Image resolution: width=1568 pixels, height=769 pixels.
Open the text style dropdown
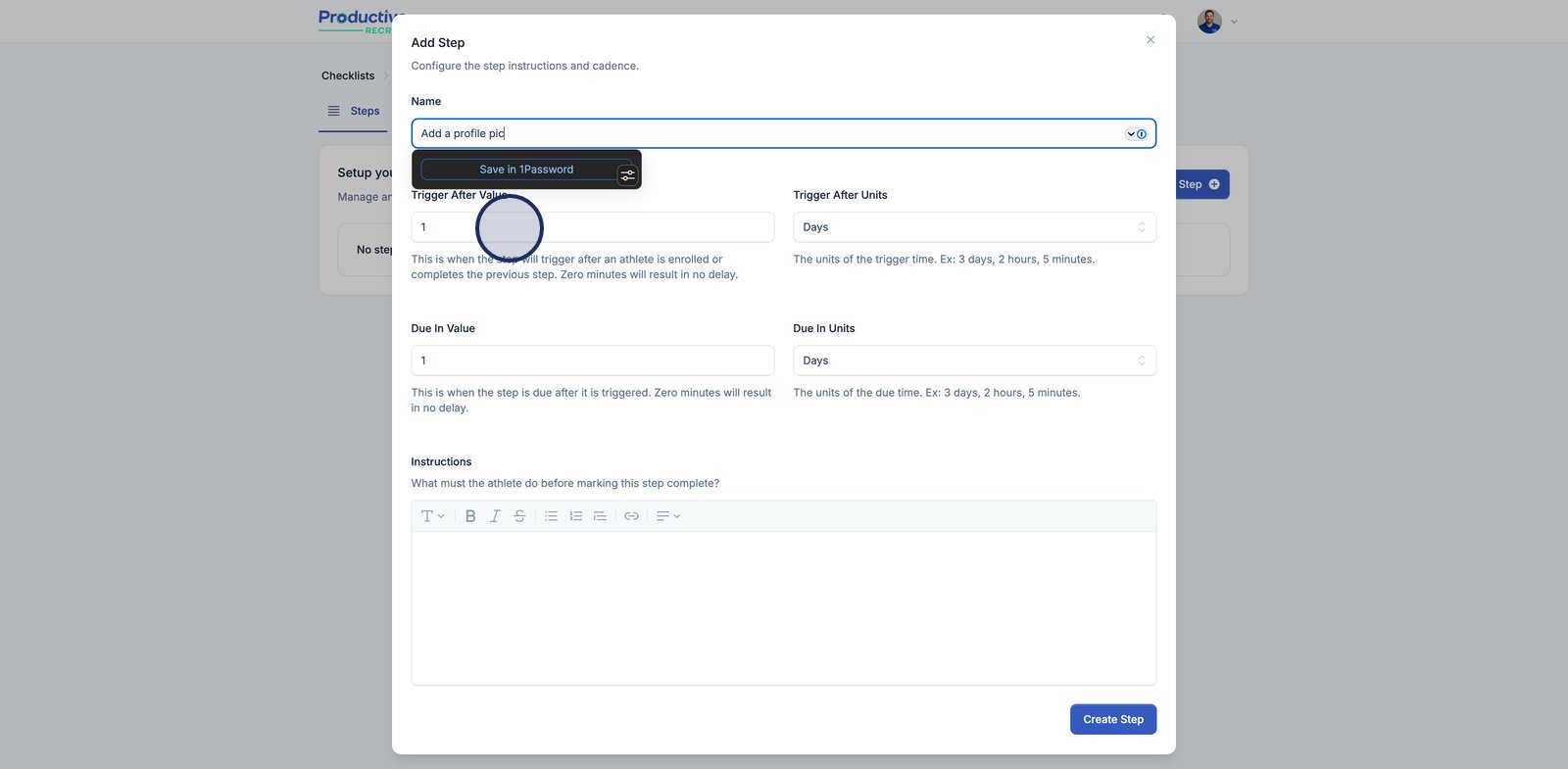point(432,516)
